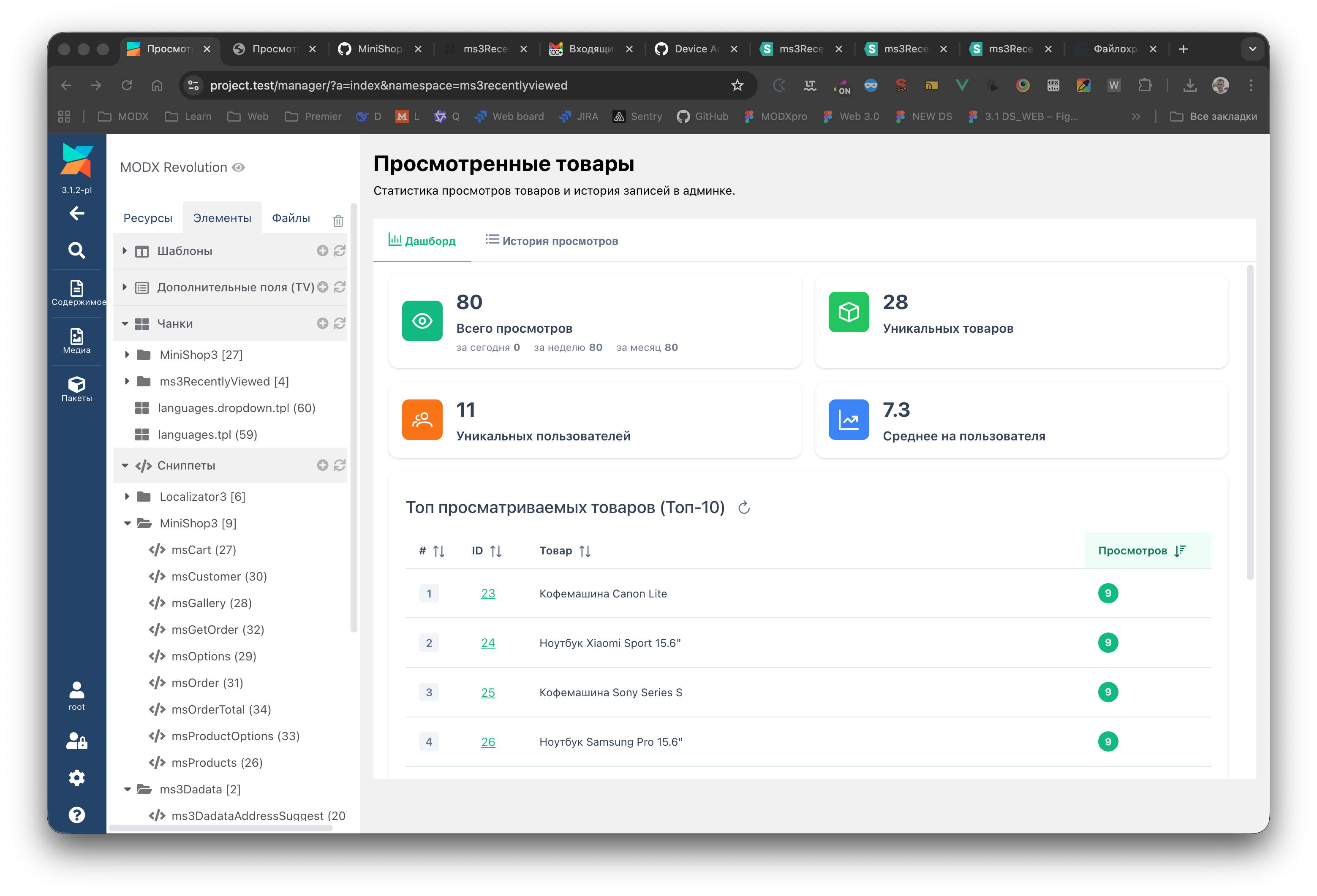Open the MODX search magnifier icon

(76, 250)
